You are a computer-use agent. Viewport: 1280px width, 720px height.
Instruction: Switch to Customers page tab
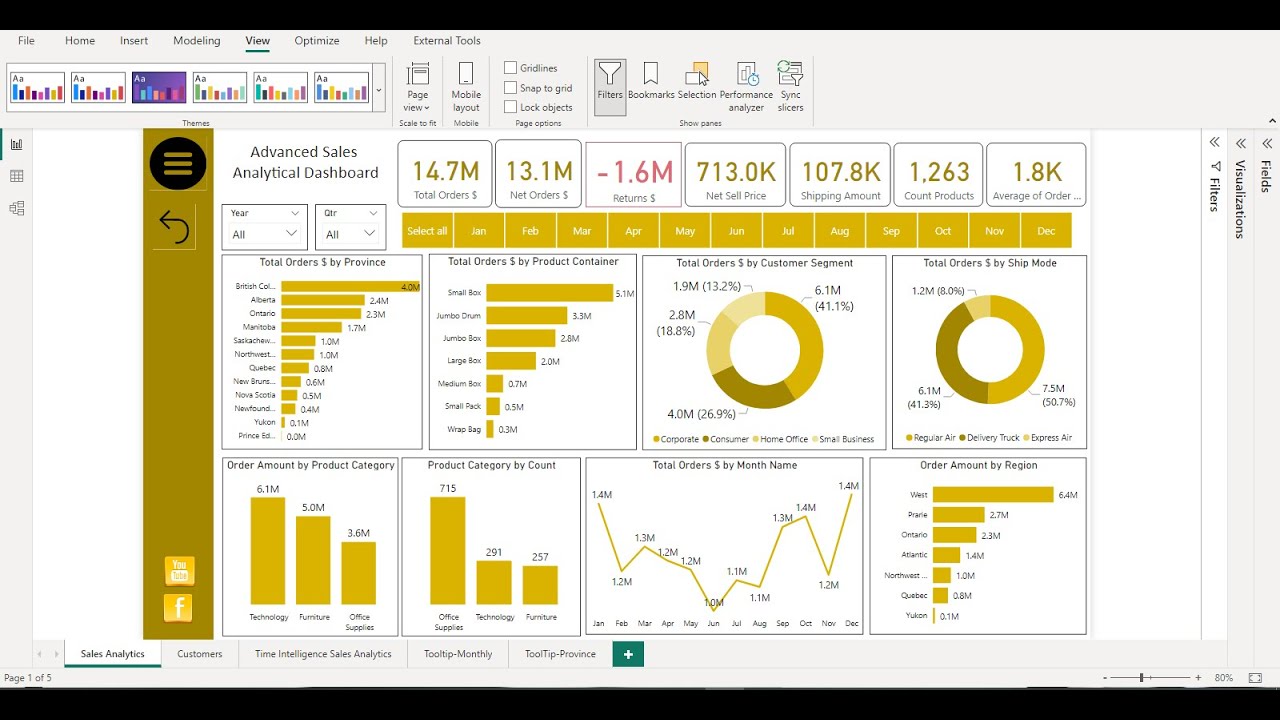[x=200, y=654]
